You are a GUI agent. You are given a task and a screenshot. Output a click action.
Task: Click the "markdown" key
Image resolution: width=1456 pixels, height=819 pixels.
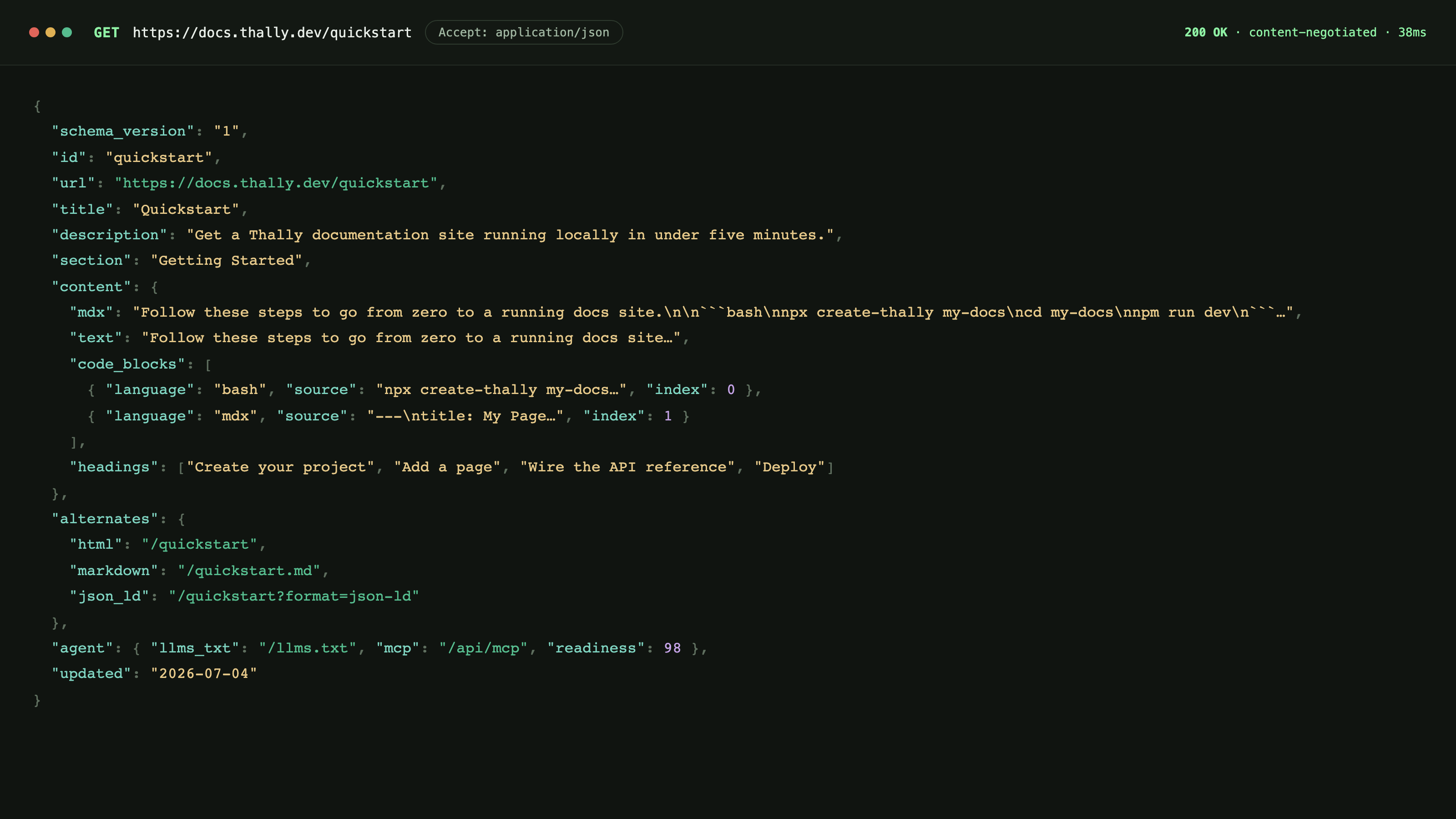pos(114,570)
